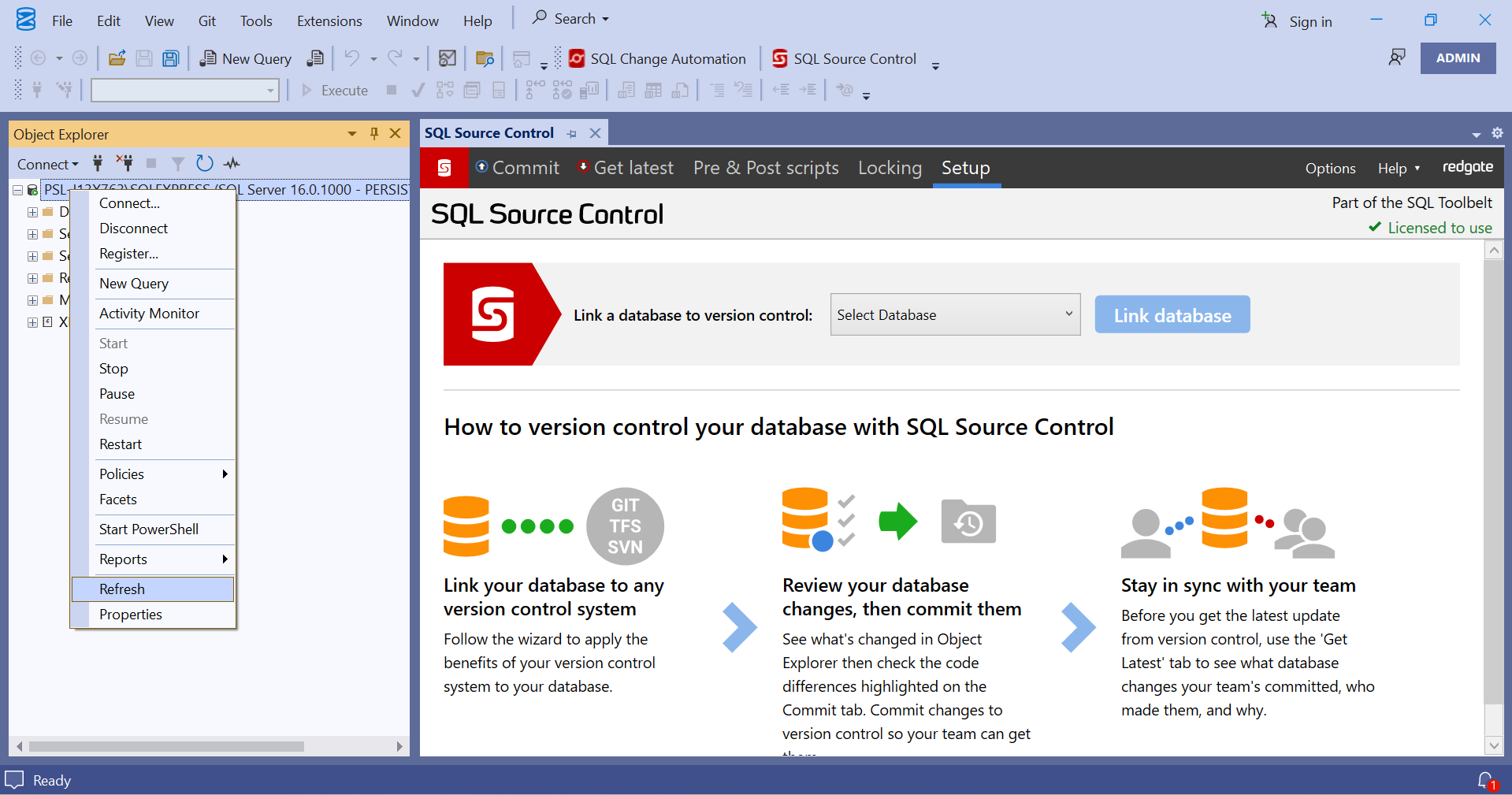The width and height of the screenshot is (1512, 795).
Task: Expand the last tree node starting with X
Action: click(x=32, y=322)
